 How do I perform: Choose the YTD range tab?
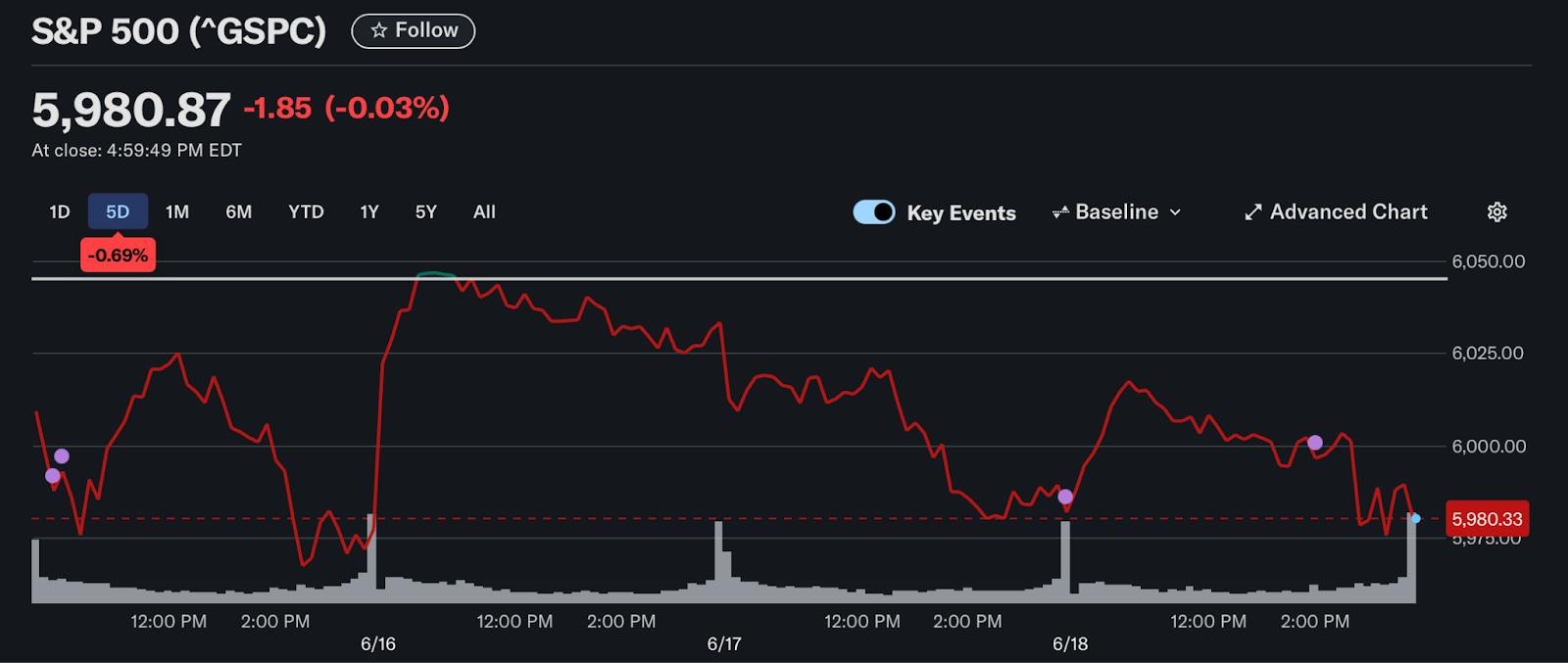(x=306, y=212)
